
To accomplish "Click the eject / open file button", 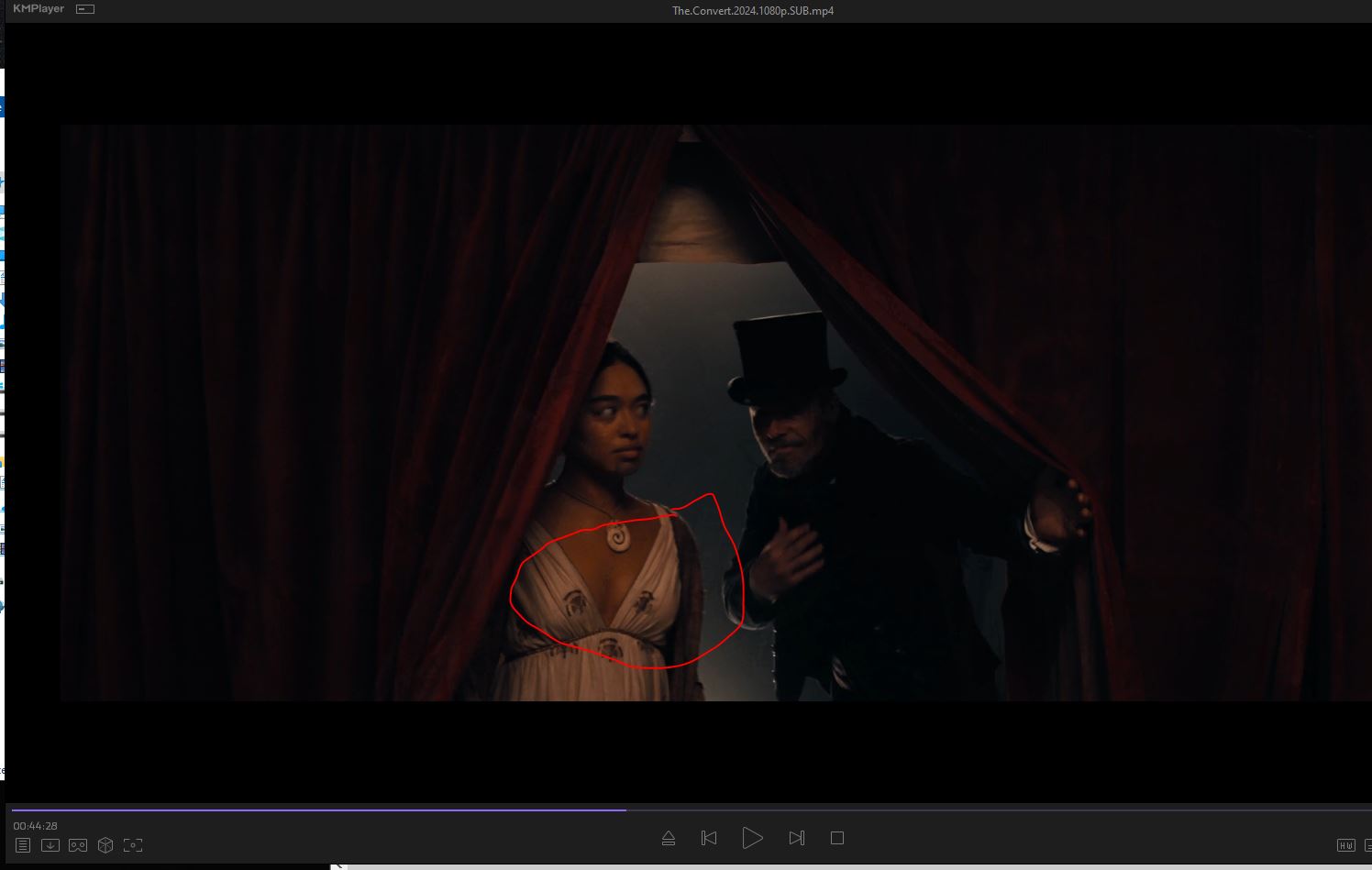I will [x=669, y=838].
